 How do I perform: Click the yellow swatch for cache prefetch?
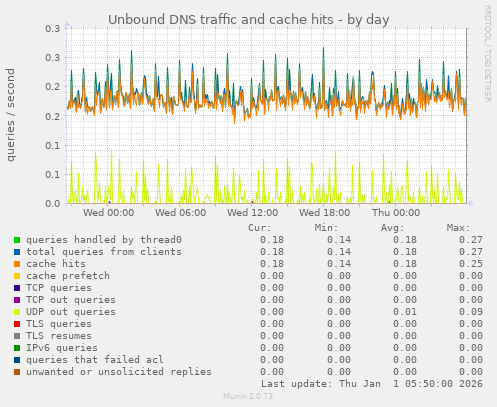(17, 276)
